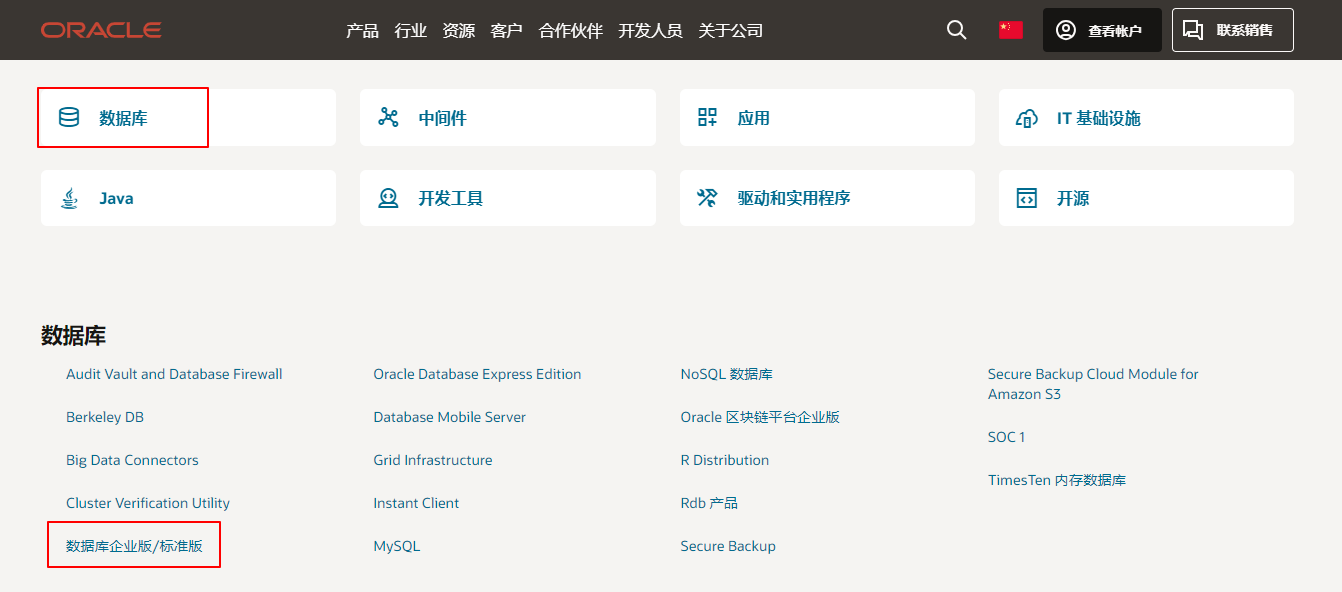Click the applications grid icon
The height and width of the screenshot is (592, 1342).
pos(707,118)
